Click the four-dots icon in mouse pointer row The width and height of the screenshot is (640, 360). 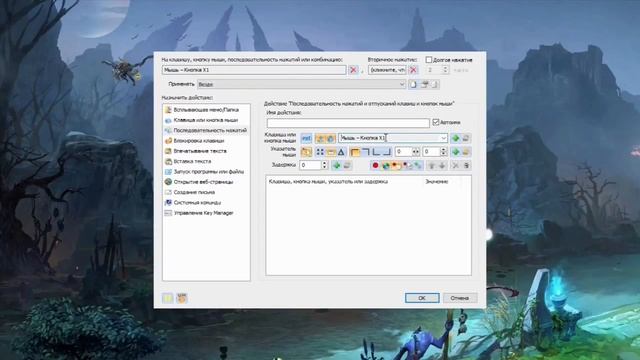(x=320, y=152)
